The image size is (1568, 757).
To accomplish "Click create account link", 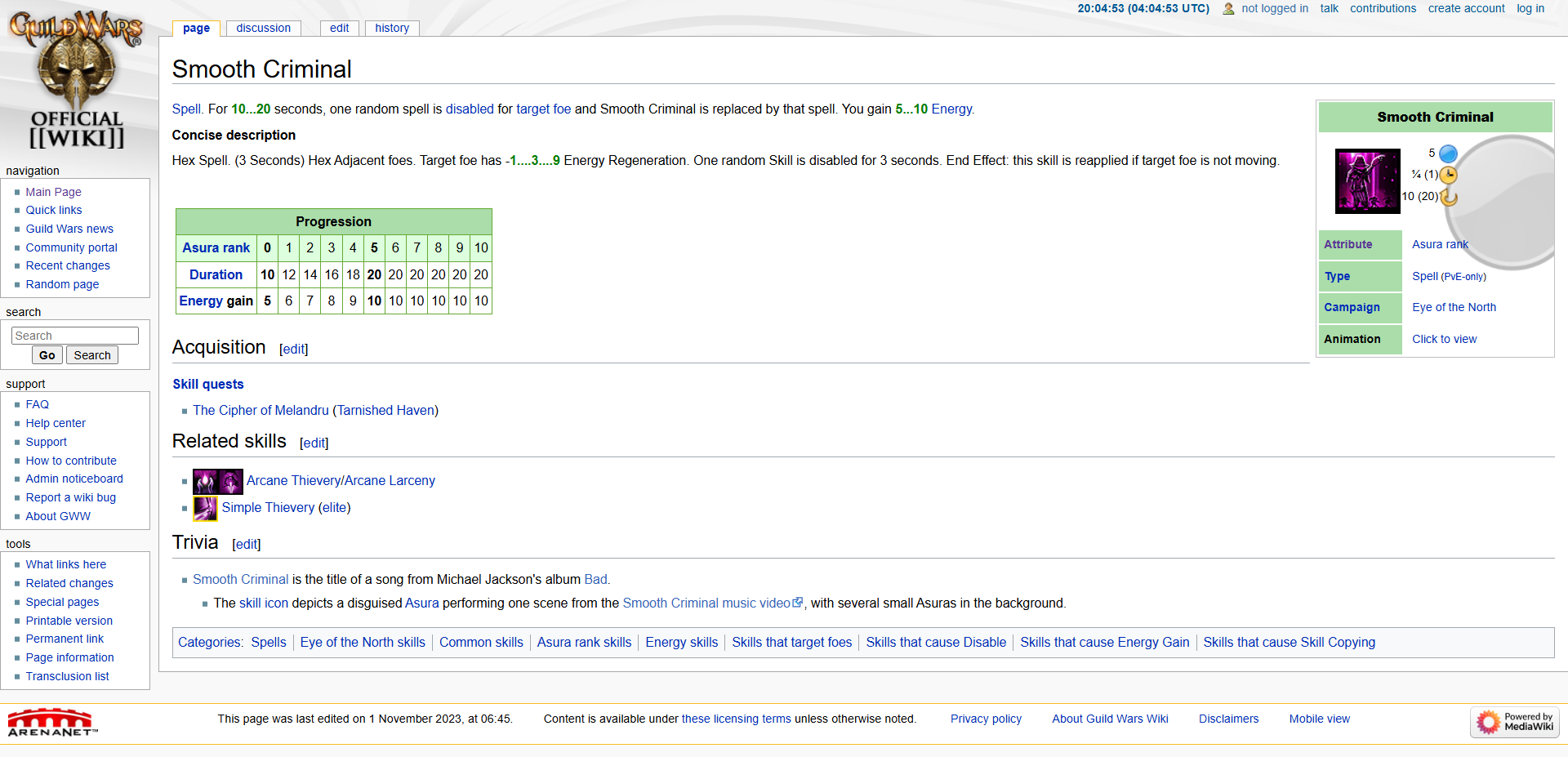I will pyautogui.click(x=1466, y=8).
